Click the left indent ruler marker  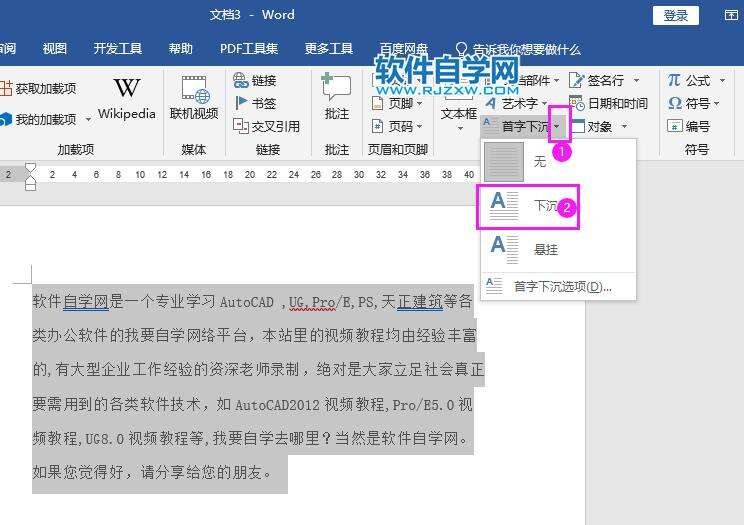coord(30,186)
